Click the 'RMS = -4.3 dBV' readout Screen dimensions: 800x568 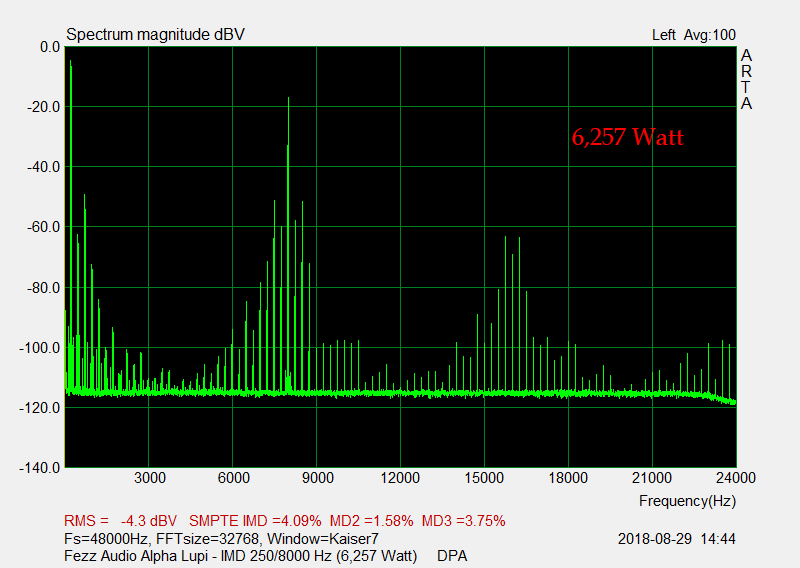click(x=120, y=521)
